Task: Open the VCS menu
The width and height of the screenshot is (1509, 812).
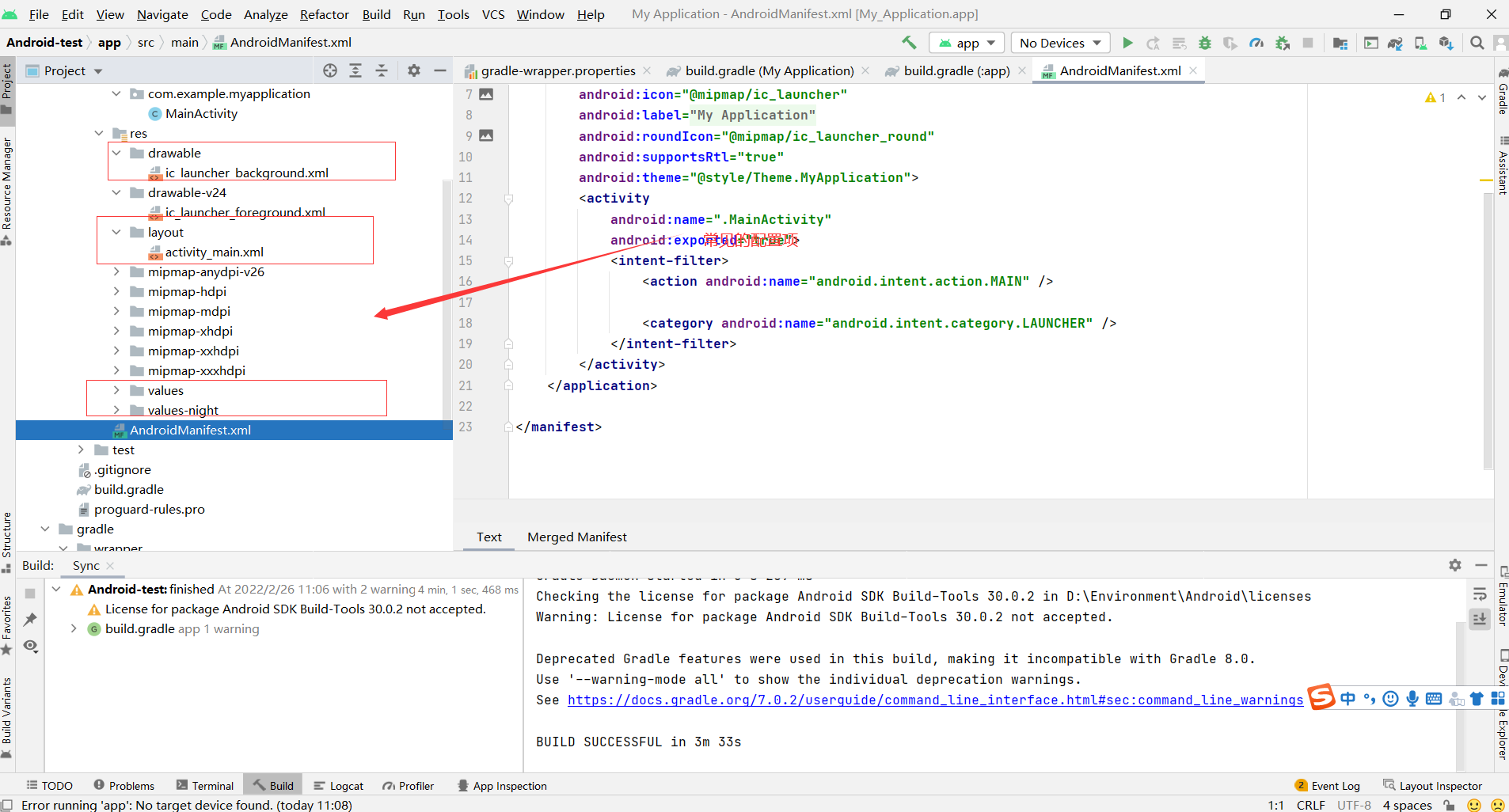Action: tap(493, 14)
